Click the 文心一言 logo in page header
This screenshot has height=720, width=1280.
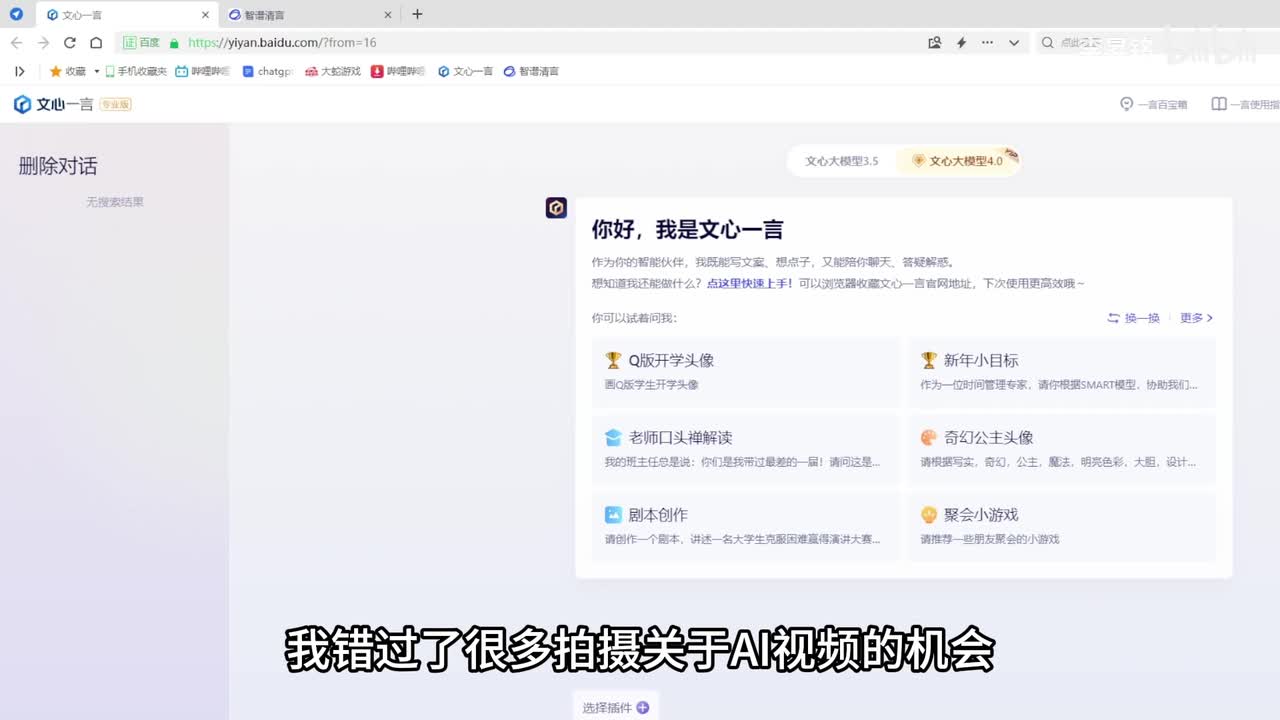(53, 104)
